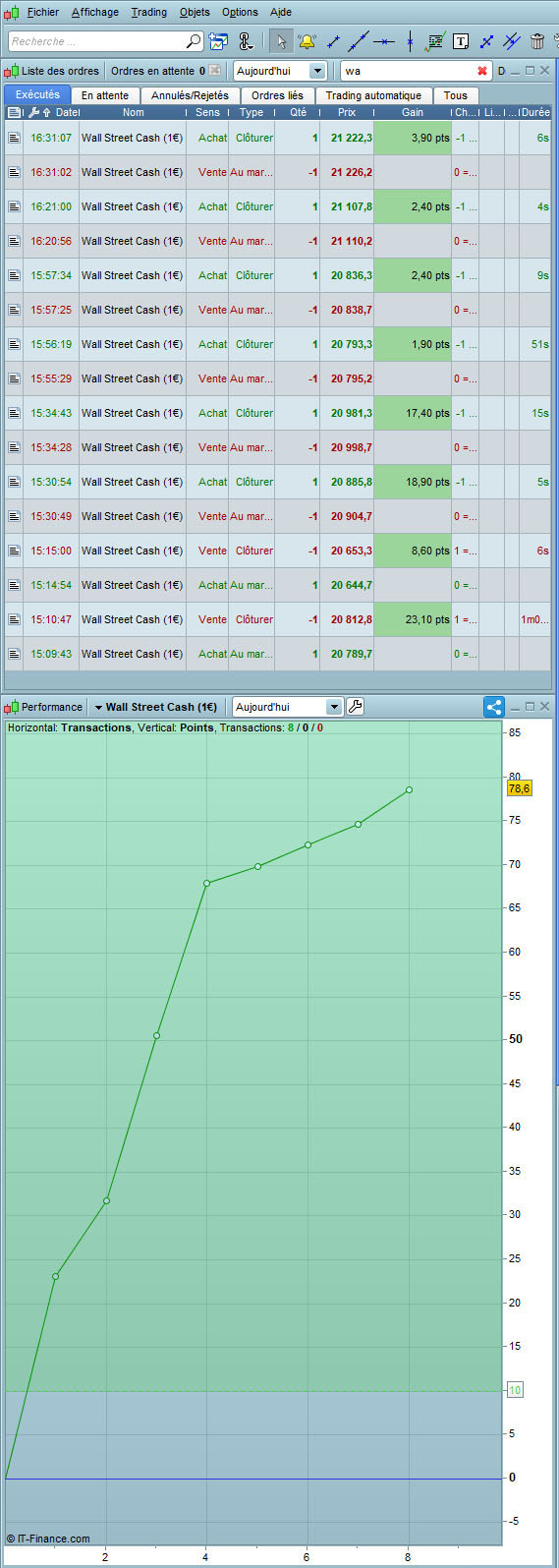
Task: Open the Fichier menu
Action: [x=43, y=12]
